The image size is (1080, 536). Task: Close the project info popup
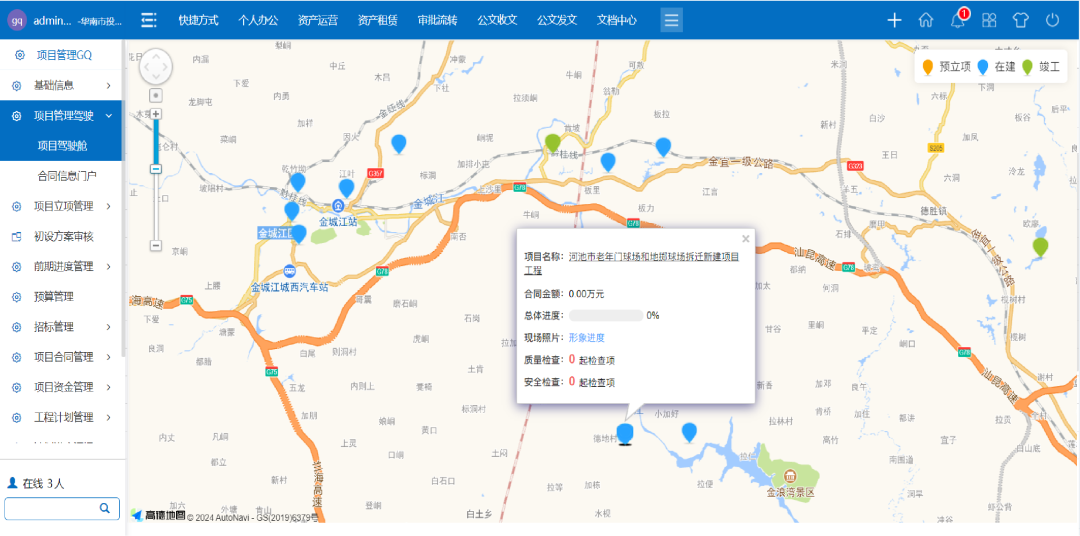(x=745, y=239)
